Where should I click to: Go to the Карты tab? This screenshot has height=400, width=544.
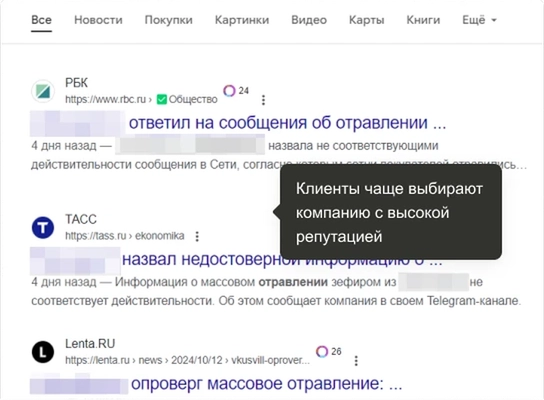click(366, 20)
